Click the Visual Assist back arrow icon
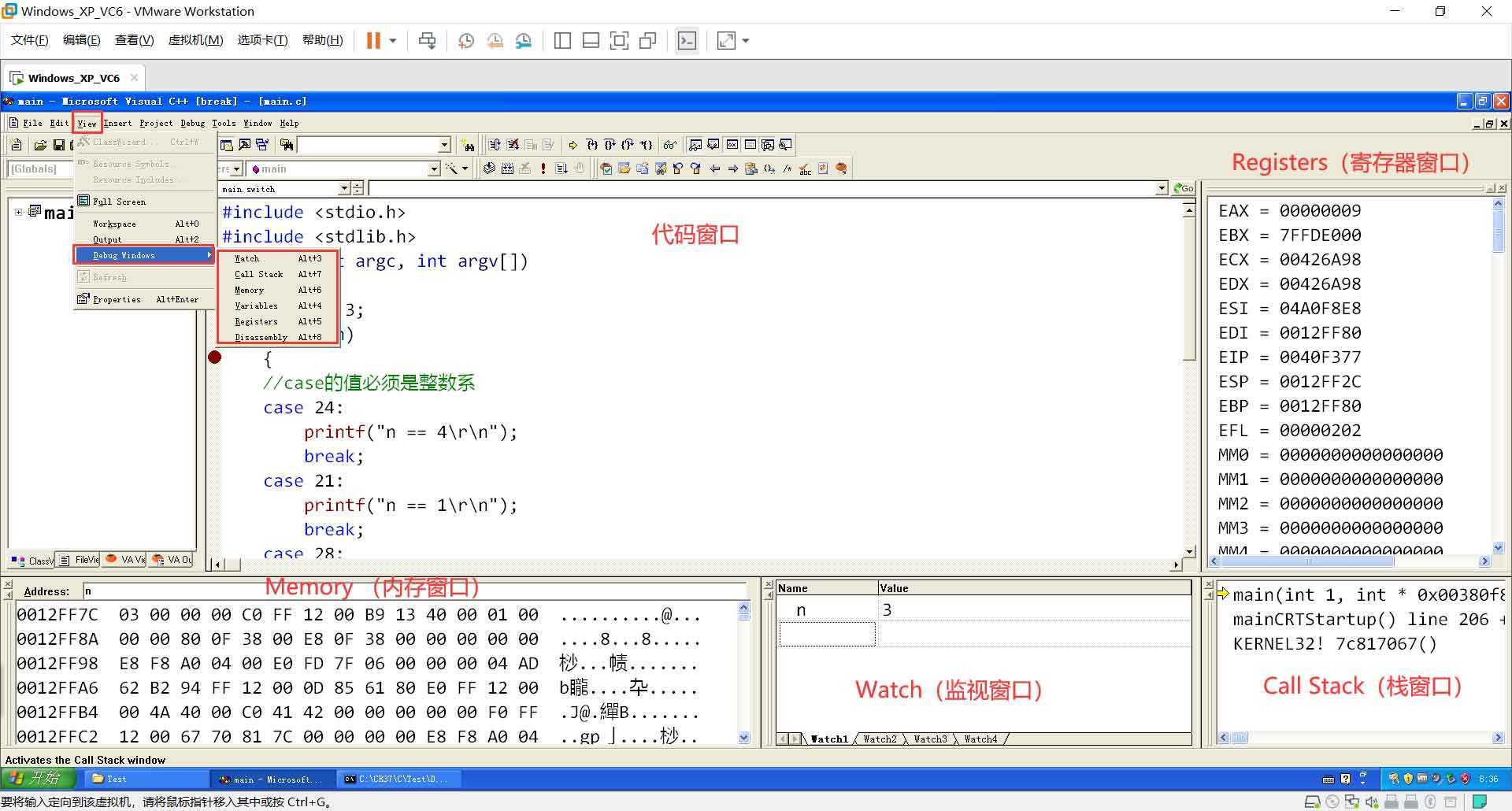This screenshot has height=811, width=1512. [x=715, y=168]
